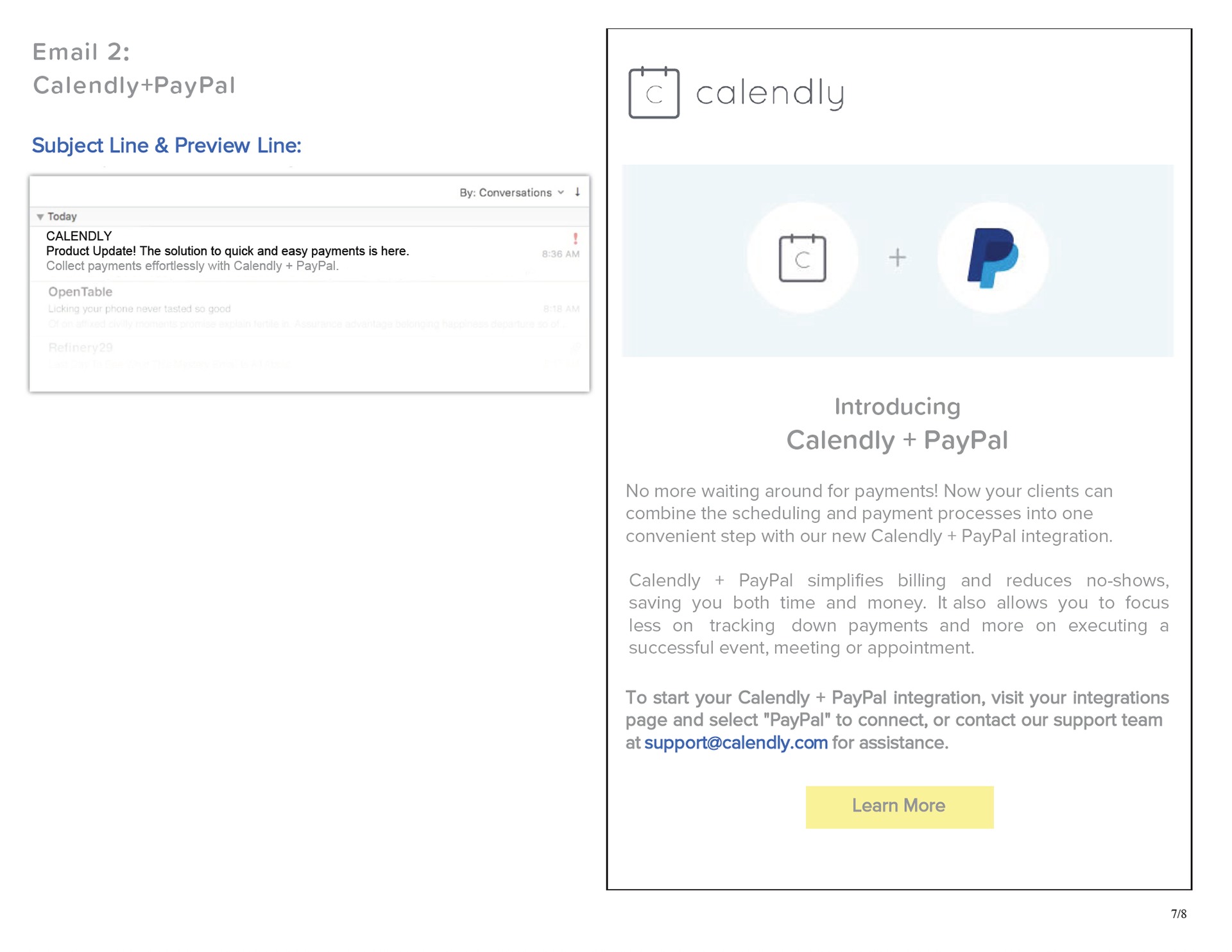Open the By: Conversations sort dropdown
Viewport: 1232px width, 952px height.
tap(511, 192)
